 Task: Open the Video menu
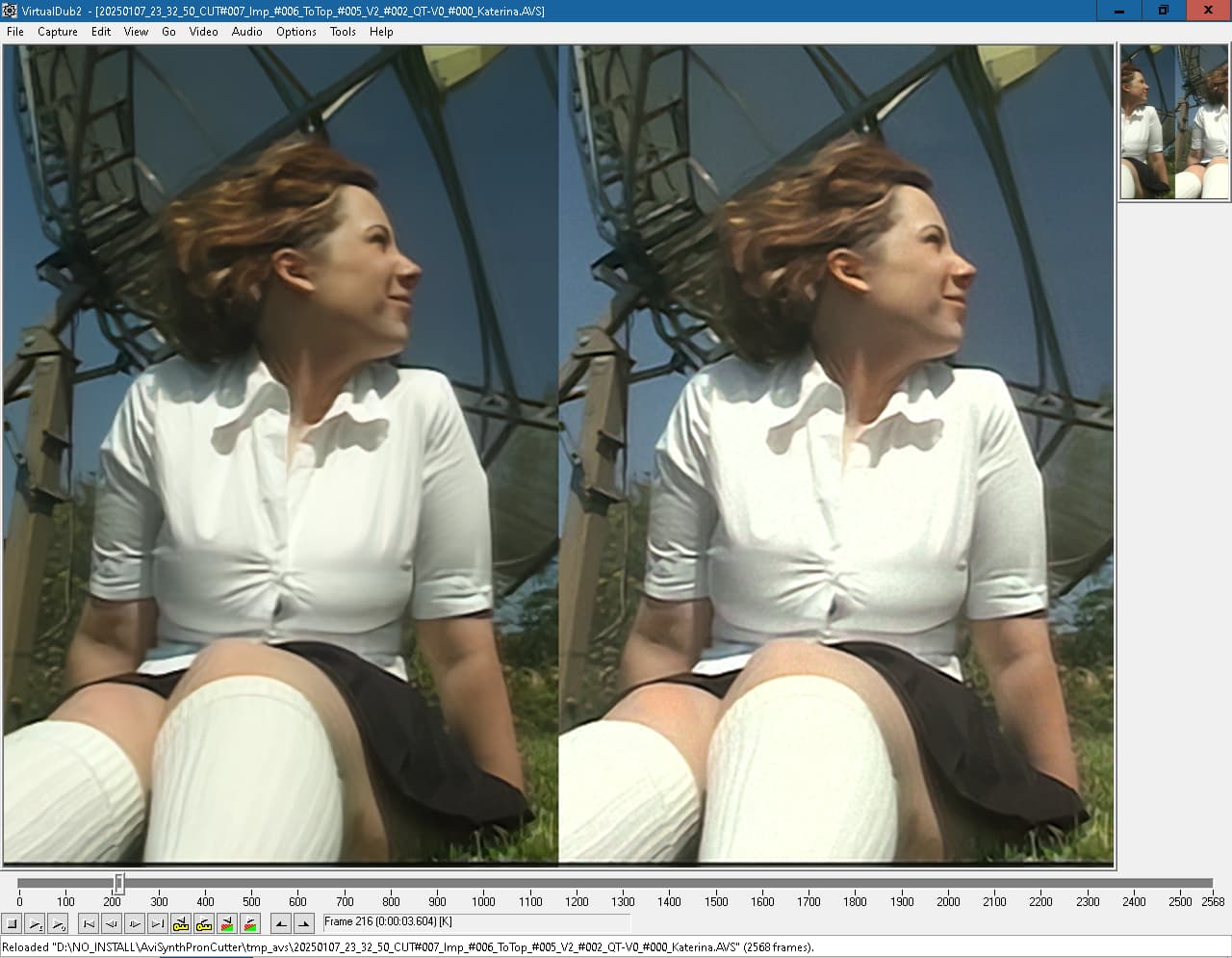(203, 32)
